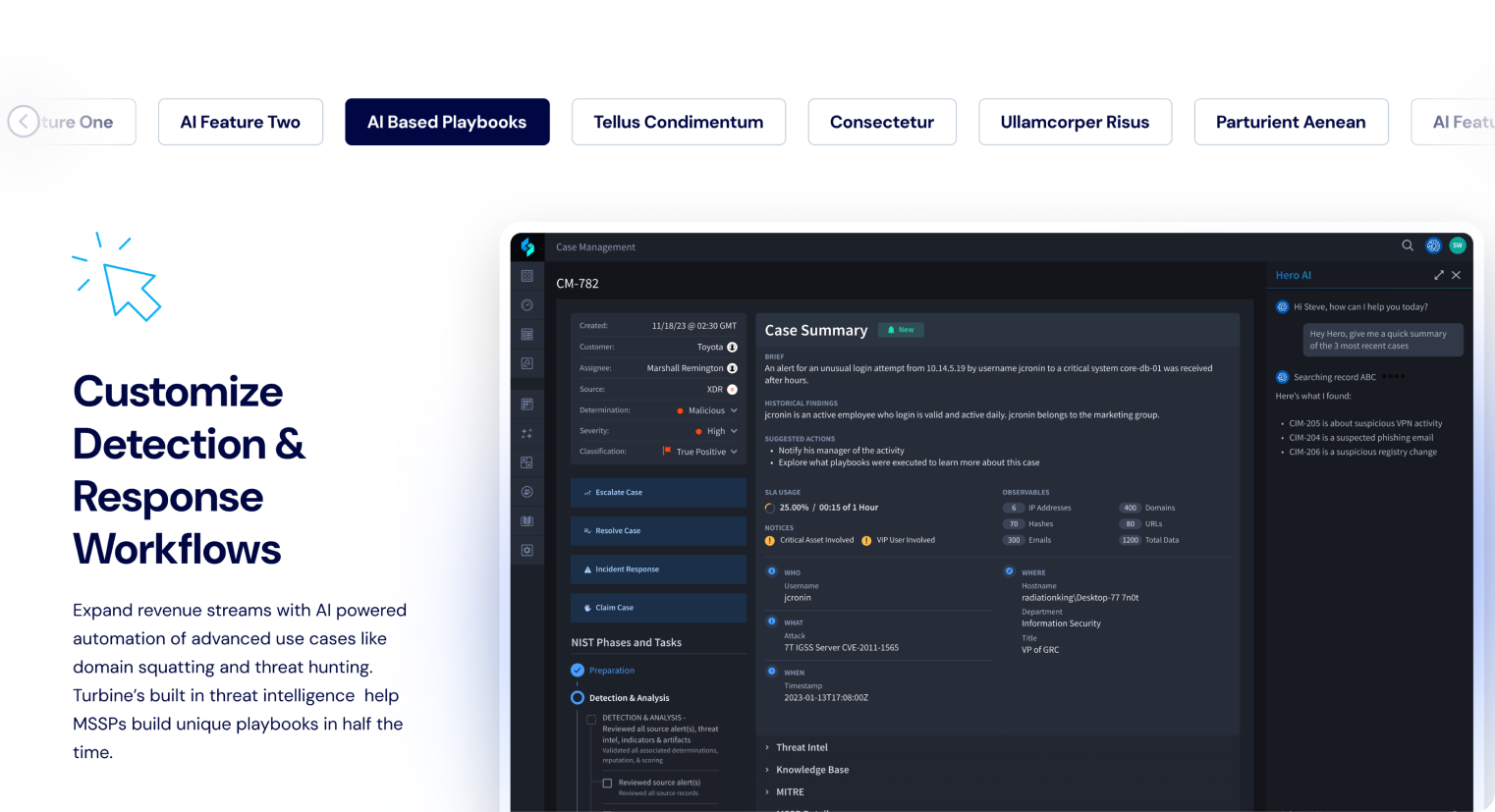
Task: Click the previous carousel arrow
Action: click(24, 122)
